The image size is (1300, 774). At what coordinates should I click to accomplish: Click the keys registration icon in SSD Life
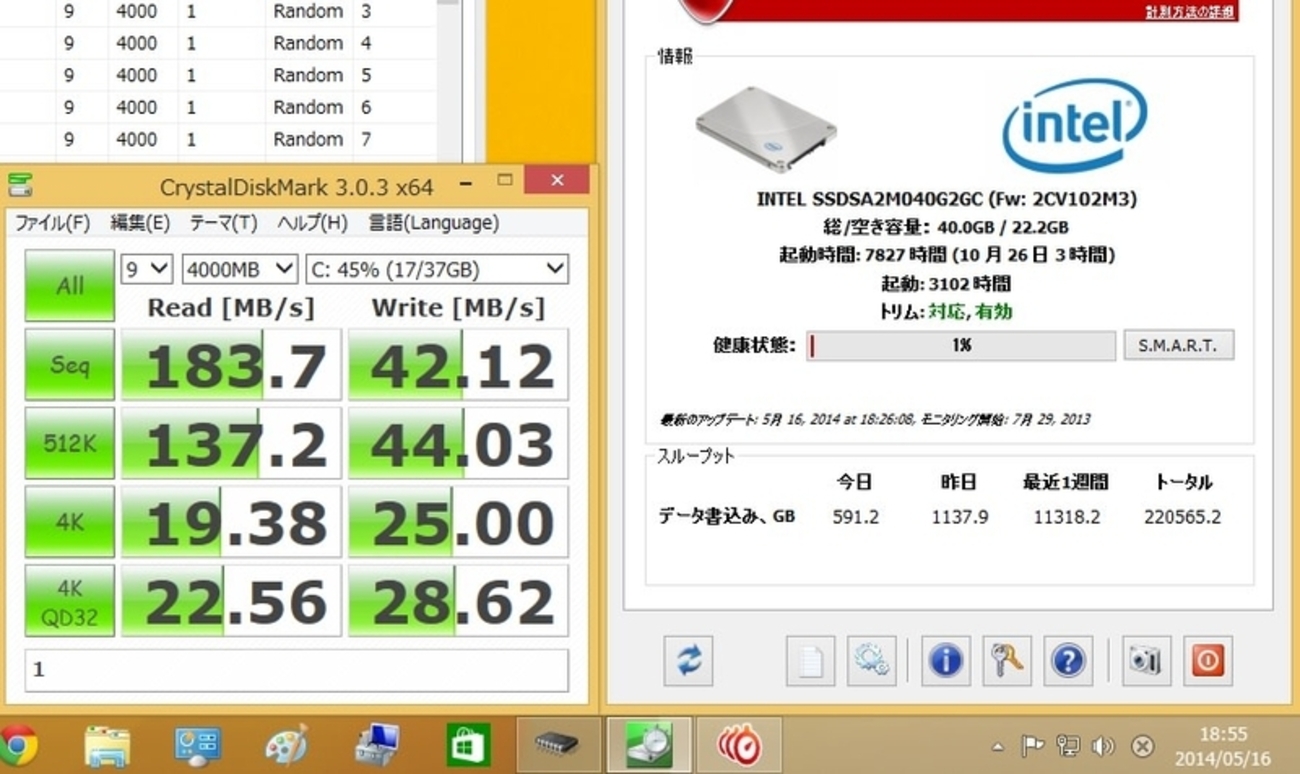click(x=1006, y=660)
